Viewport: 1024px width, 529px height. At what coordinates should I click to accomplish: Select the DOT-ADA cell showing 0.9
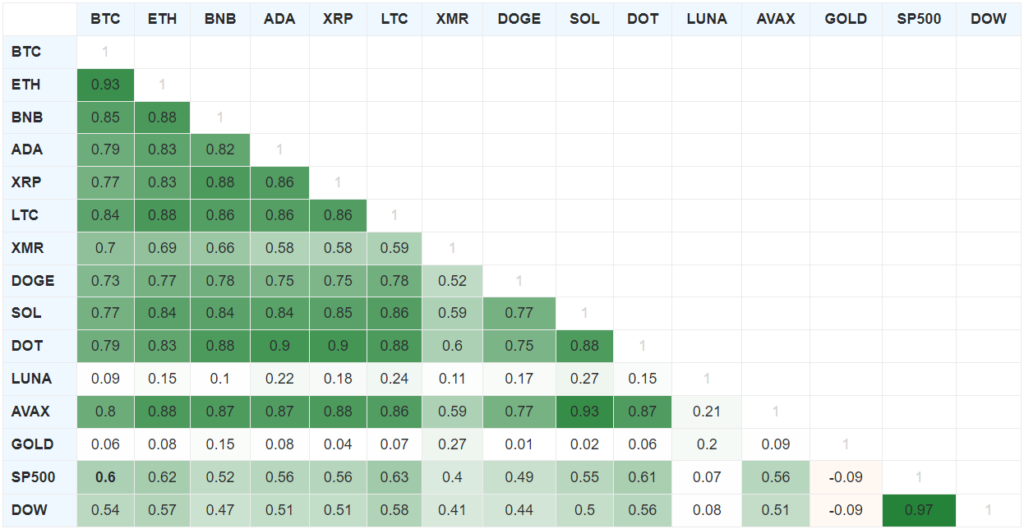point(279,347)
